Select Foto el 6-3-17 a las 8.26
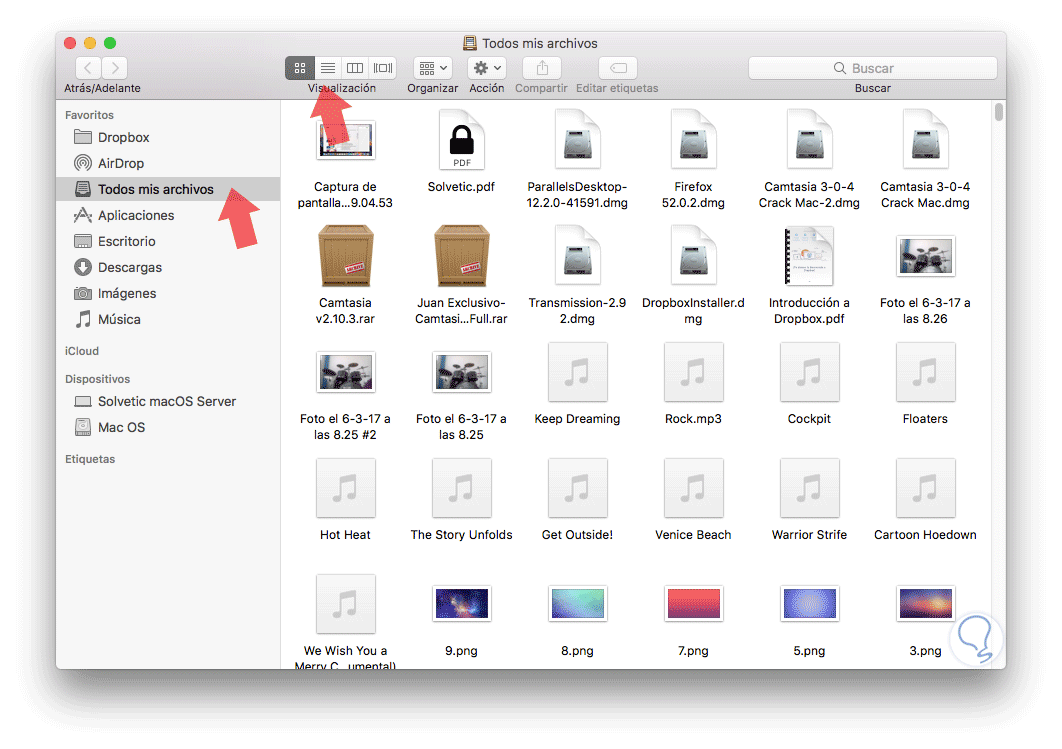The width and height of the screenshot is (1062, 749). (x=925, y=256)
